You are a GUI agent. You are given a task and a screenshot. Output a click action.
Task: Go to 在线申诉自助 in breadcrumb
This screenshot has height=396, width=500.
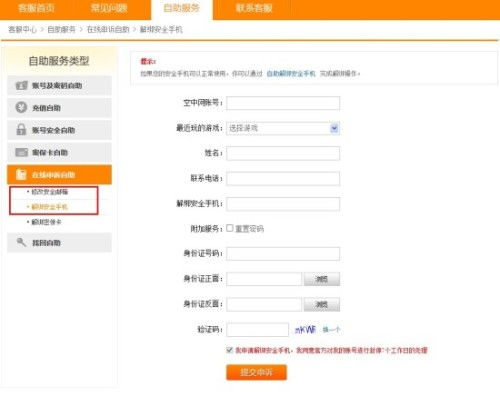click(x=108, y=29)
